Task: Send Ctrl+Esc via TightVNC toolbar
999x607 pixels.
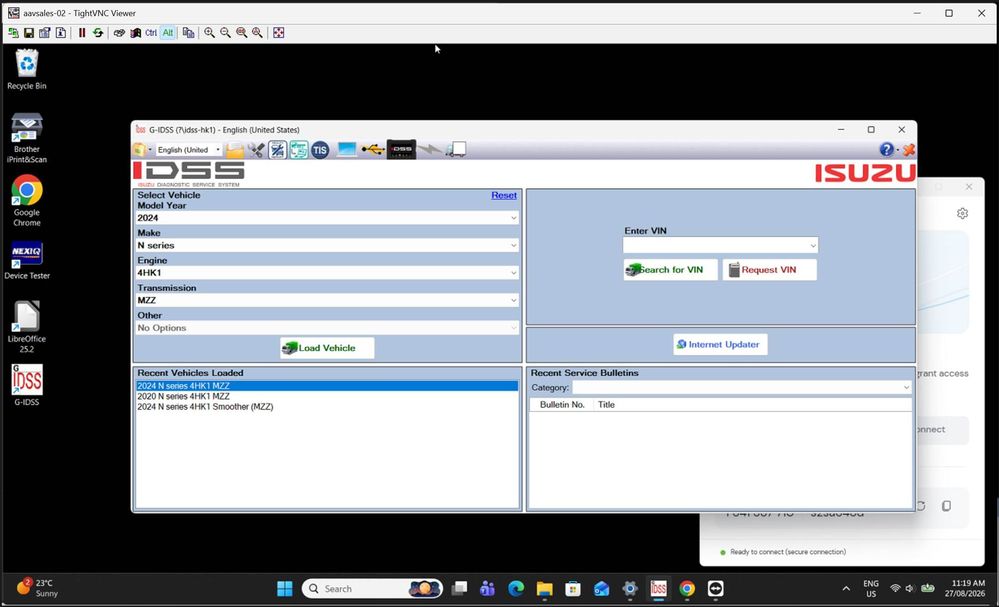Action: (135, 32)
